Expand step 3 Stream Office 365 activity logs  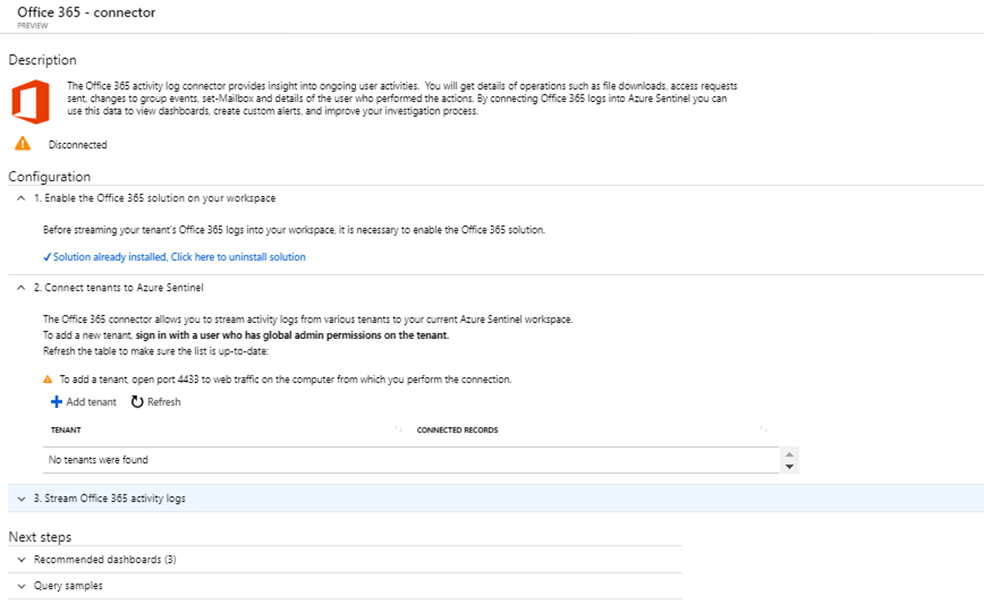pyautogui.click(x=21, y=499)
